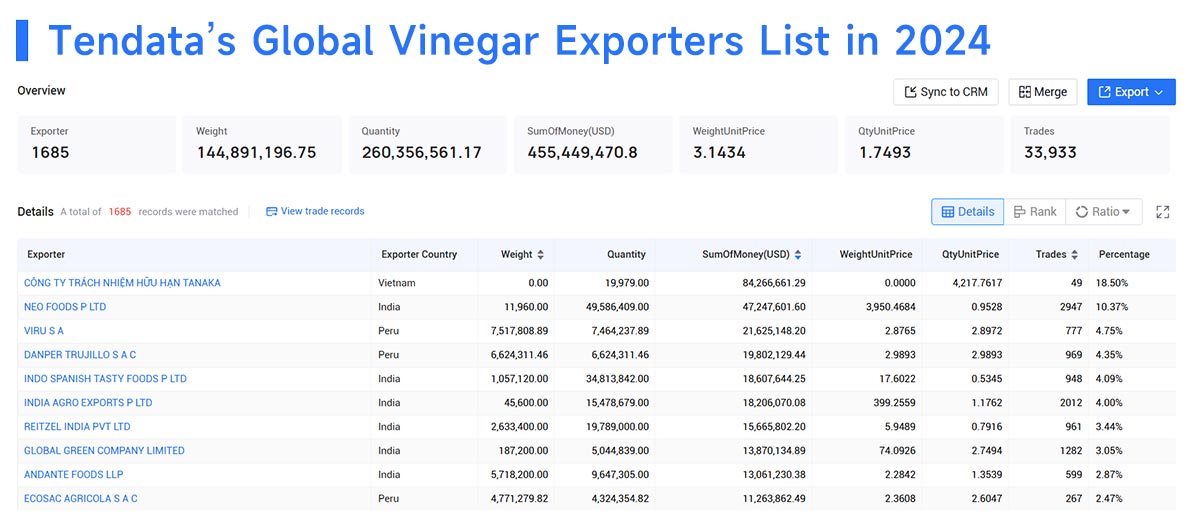This screenshot has height=519, width=1190.
Task: Select the Weight 144,891,196.75 overview card
Action: click(x=262, y=144)
